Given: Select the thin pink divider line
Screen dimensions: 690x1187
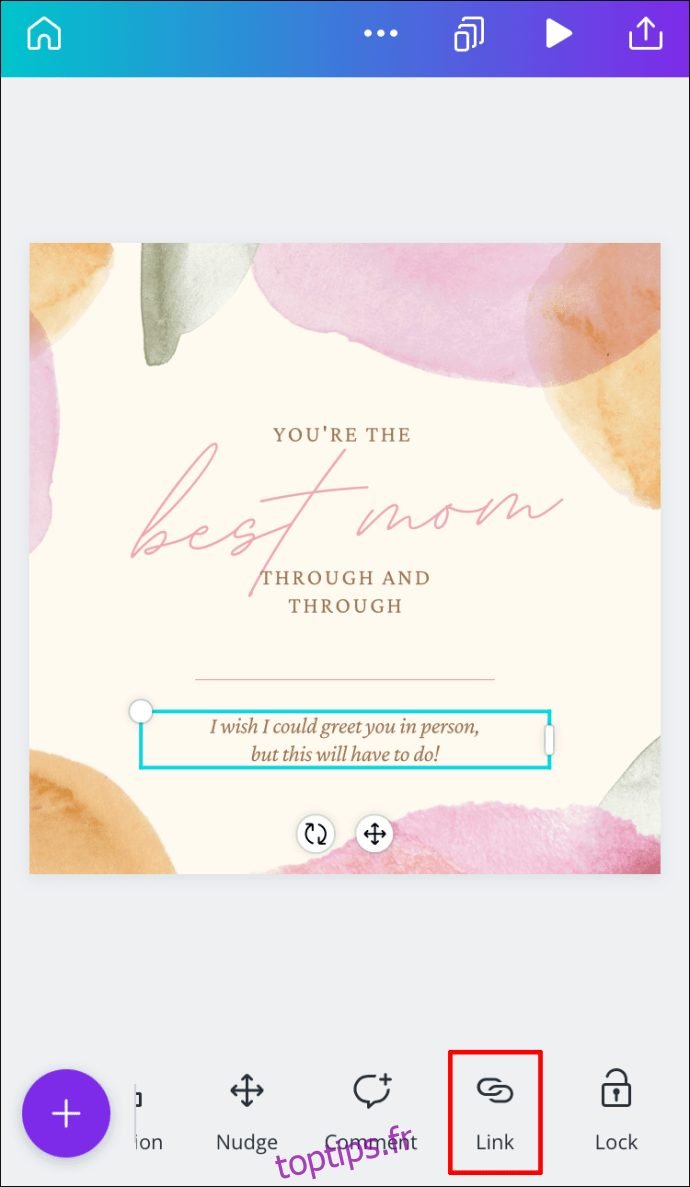Looking at the screenshot, I should pos(345,679).
